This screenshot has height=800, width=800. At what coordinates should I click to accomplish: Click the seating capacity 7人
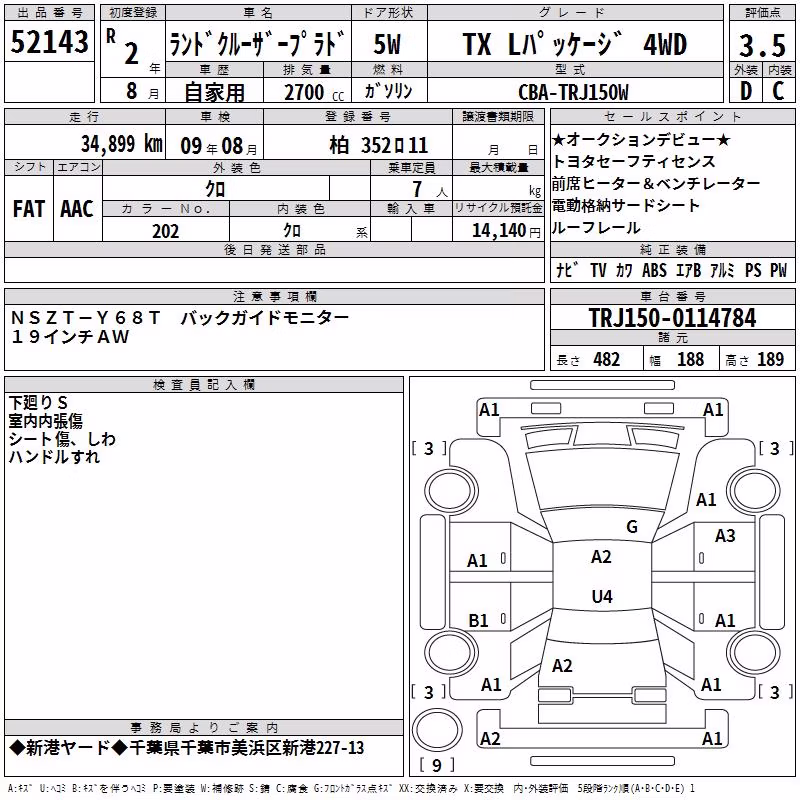429,189
